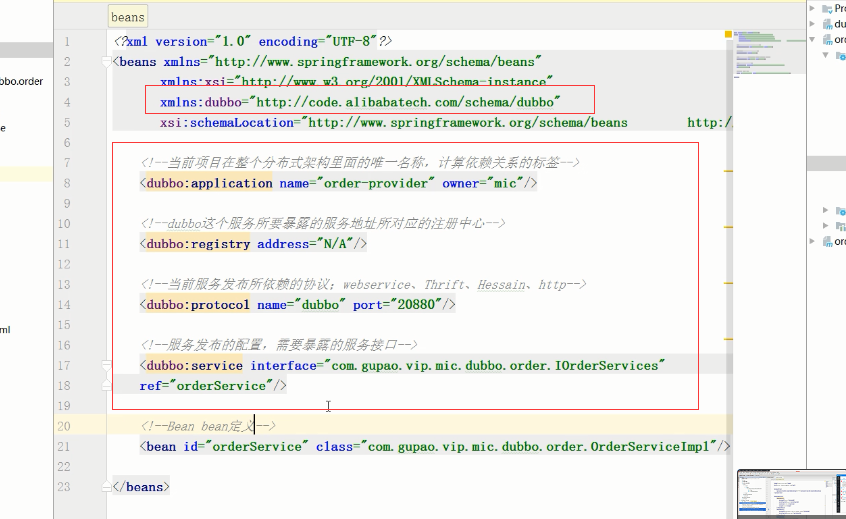
Task: Click the webservice Thrift Hessain comment line
Action: (363, 284)
